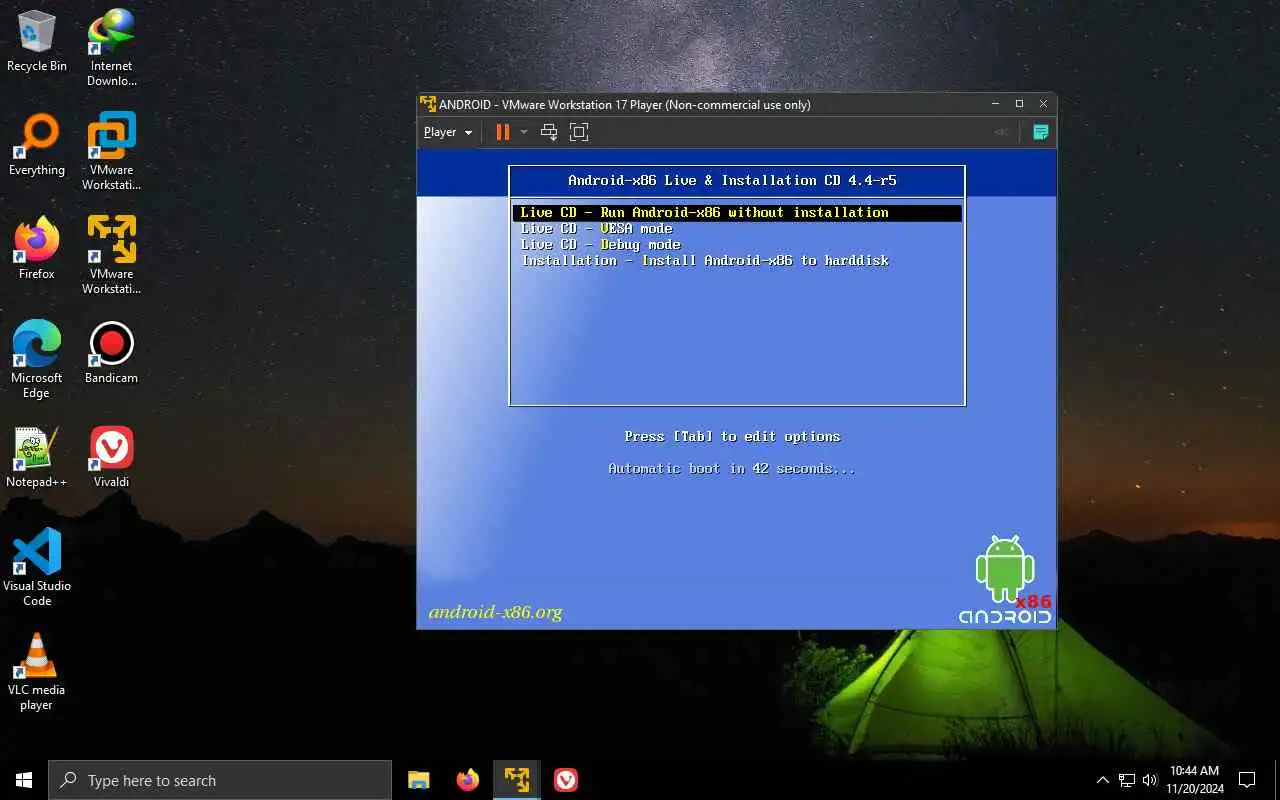Select Live CD - VESA mode entry
This screenshot has width=1280, height=800.
coord(596,228)
